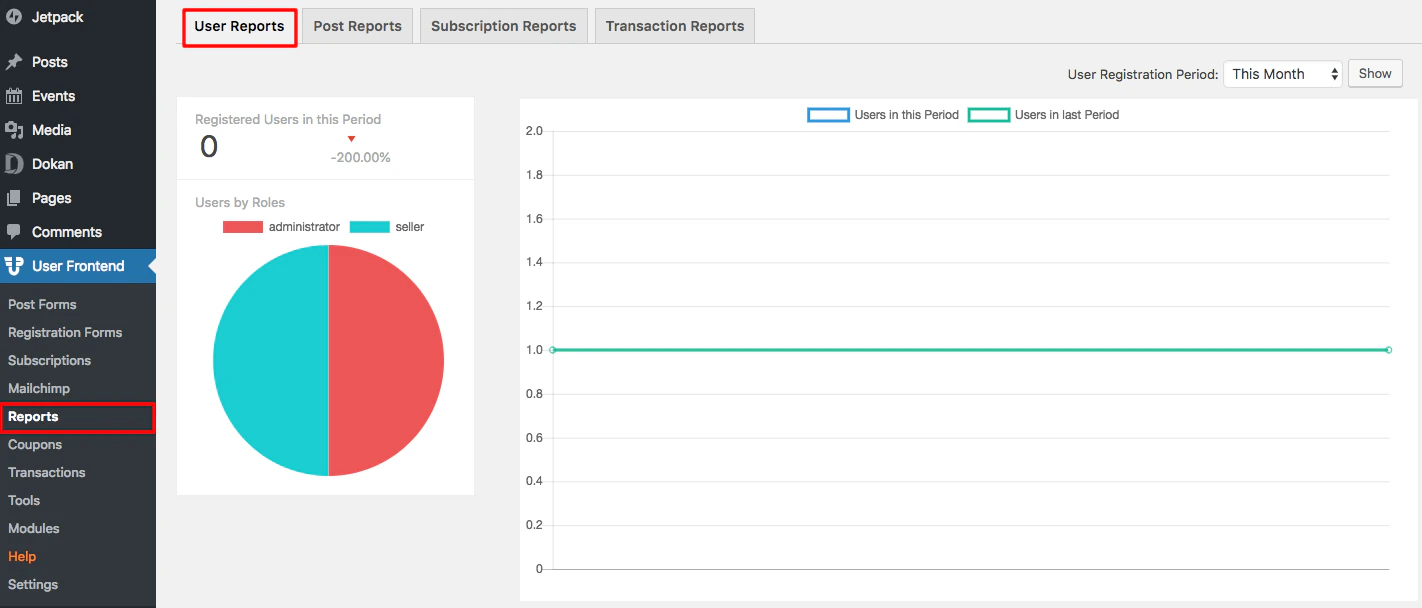
Task: Click the Jetpack icon in sidebar
Action: click(14, 17)
